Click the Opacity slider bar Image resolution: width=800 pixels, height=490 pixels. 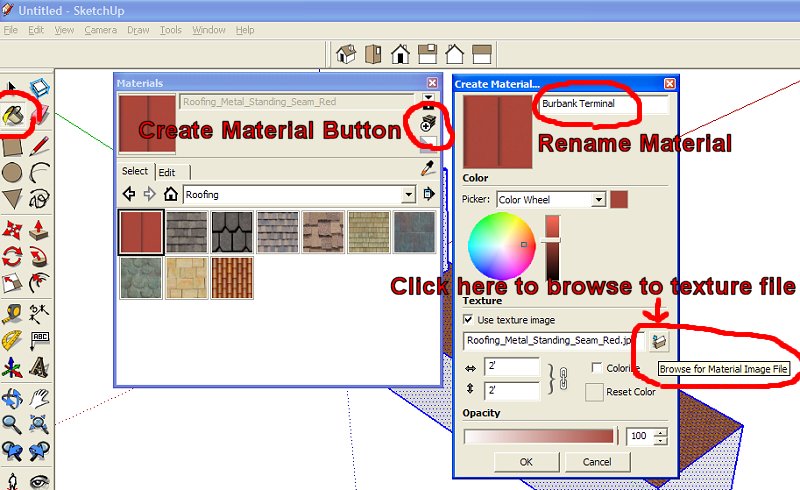[539, 436]
